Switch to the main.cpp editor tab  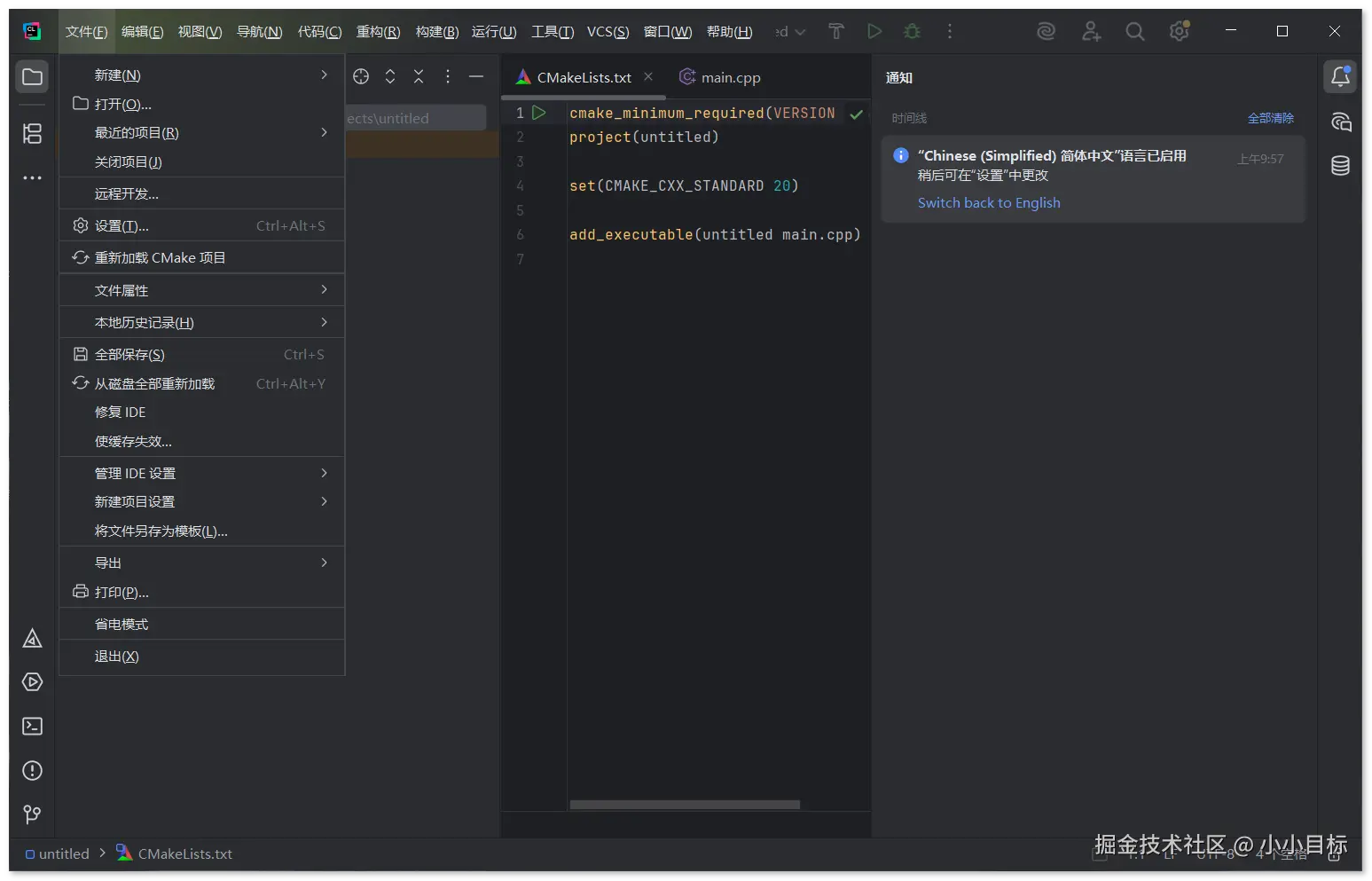[x=730, y=78]
